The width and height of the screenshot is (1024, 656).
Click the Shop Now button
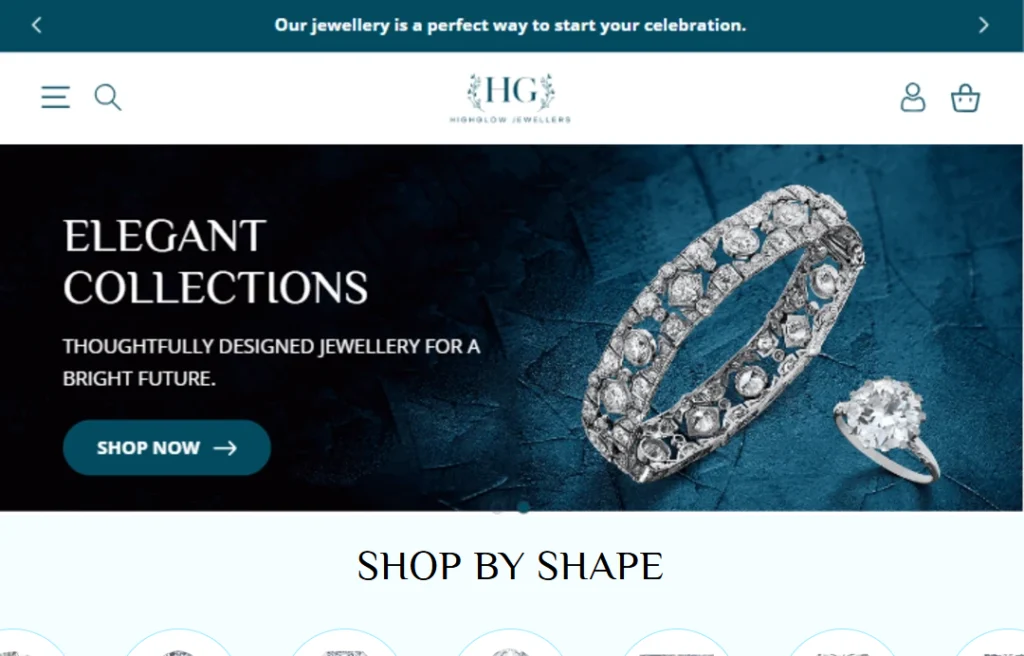click(167, 448)
